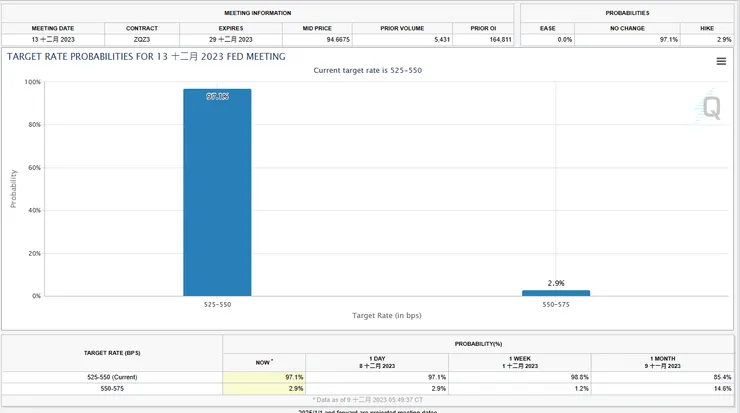Click the 20% y-axis tick label
This screenshot has width=740, height=413.
click(34, 253)
